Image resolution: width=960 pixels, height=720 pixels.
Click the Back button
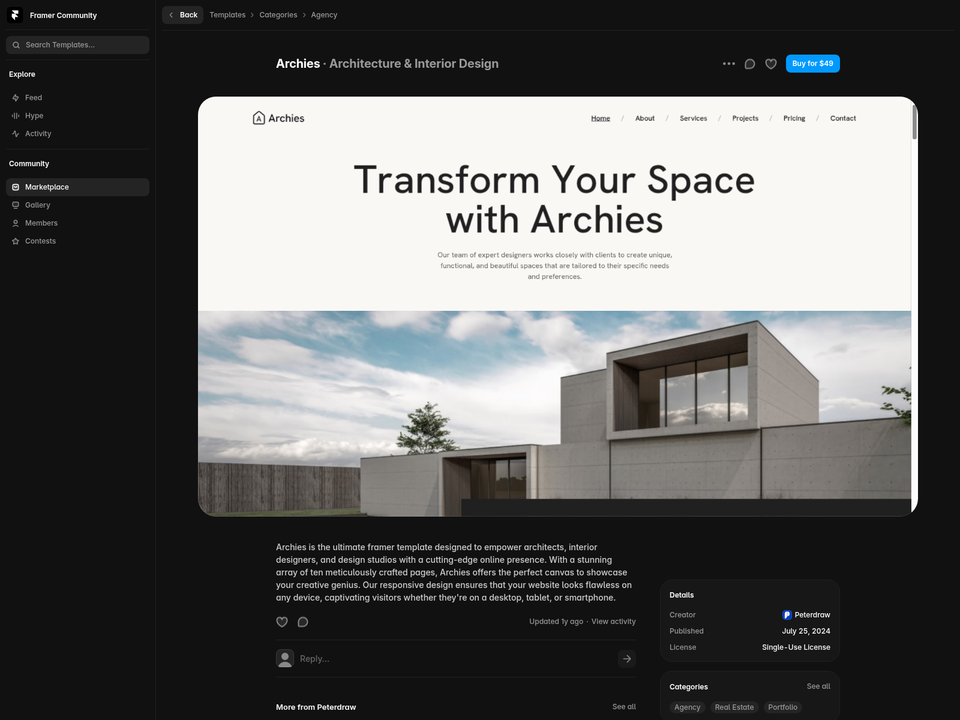coord(182,15)
